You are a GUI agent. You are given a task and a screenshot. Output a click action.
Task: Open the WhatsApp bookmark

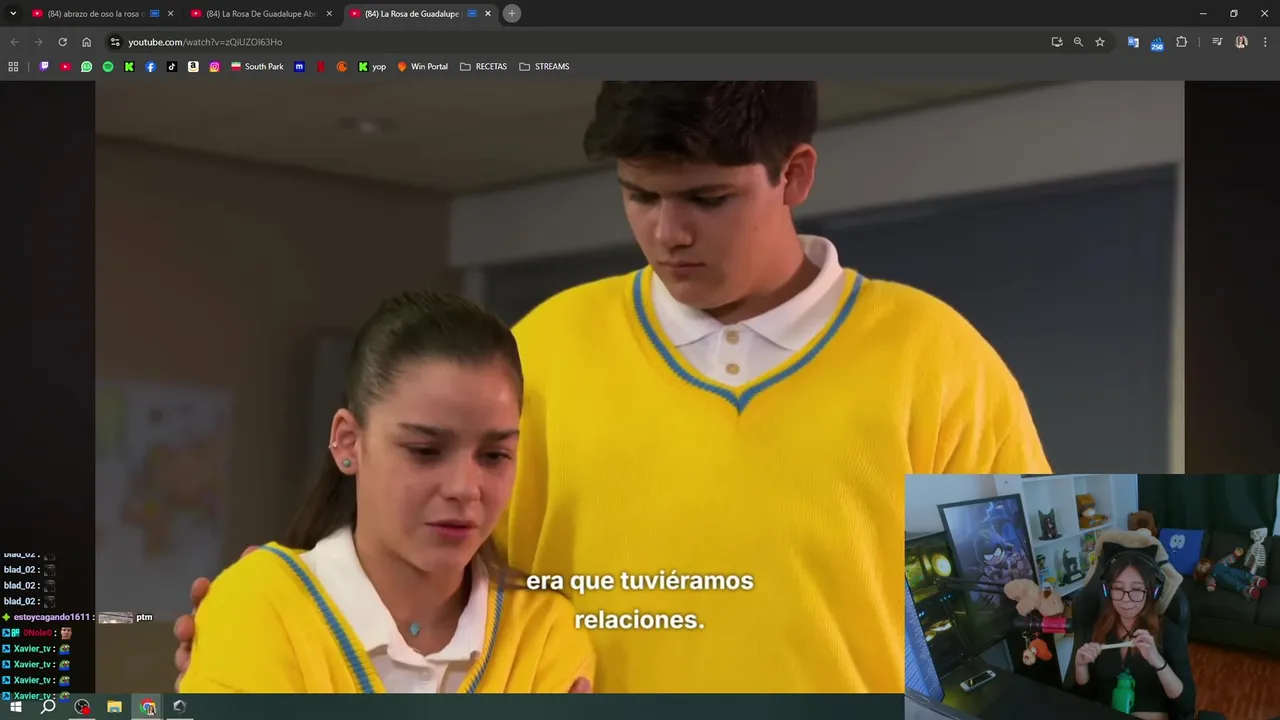(x=87, y=67)
